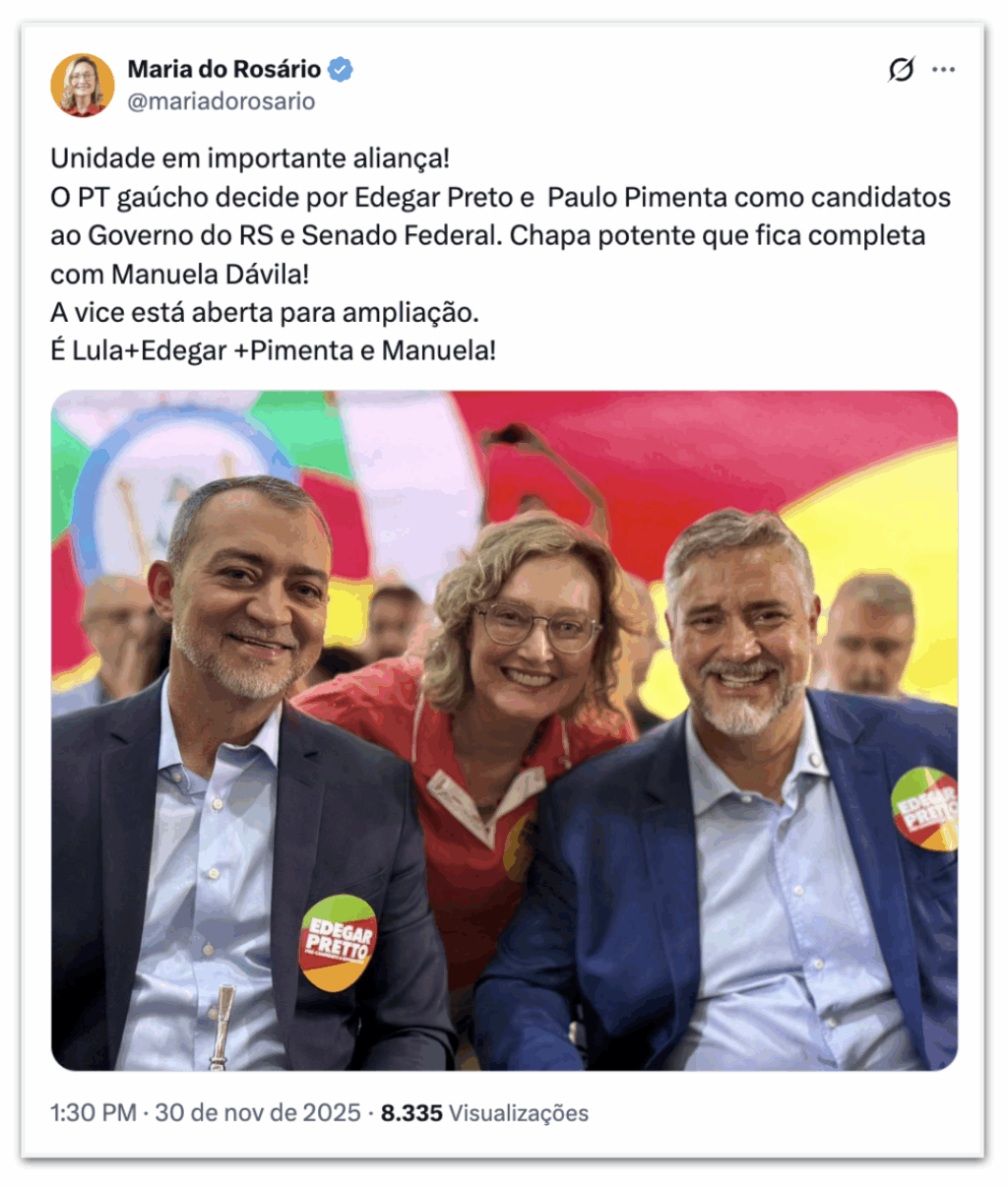Open Maria do Rosário's profile avatar

point(83,85)
